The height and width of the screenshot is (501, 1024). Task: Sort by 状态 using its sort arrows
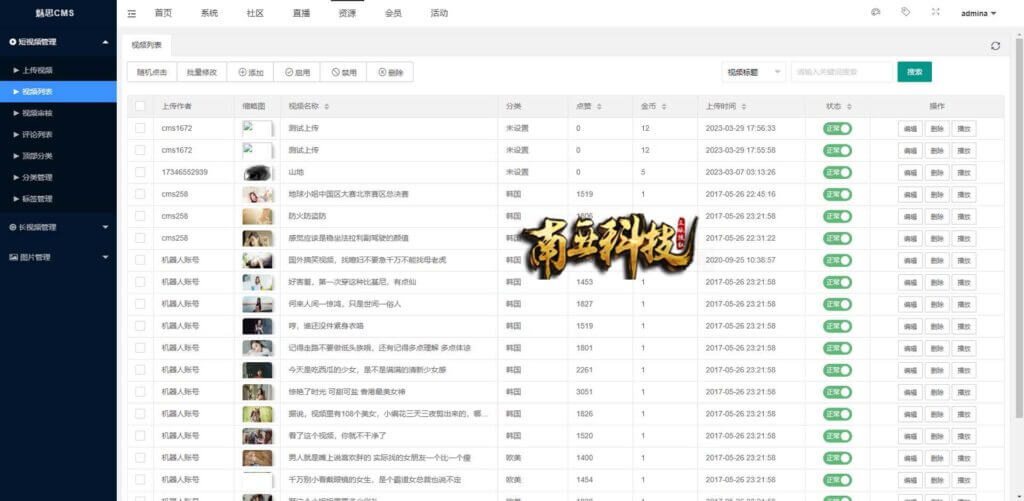click(x=848, y=106)
